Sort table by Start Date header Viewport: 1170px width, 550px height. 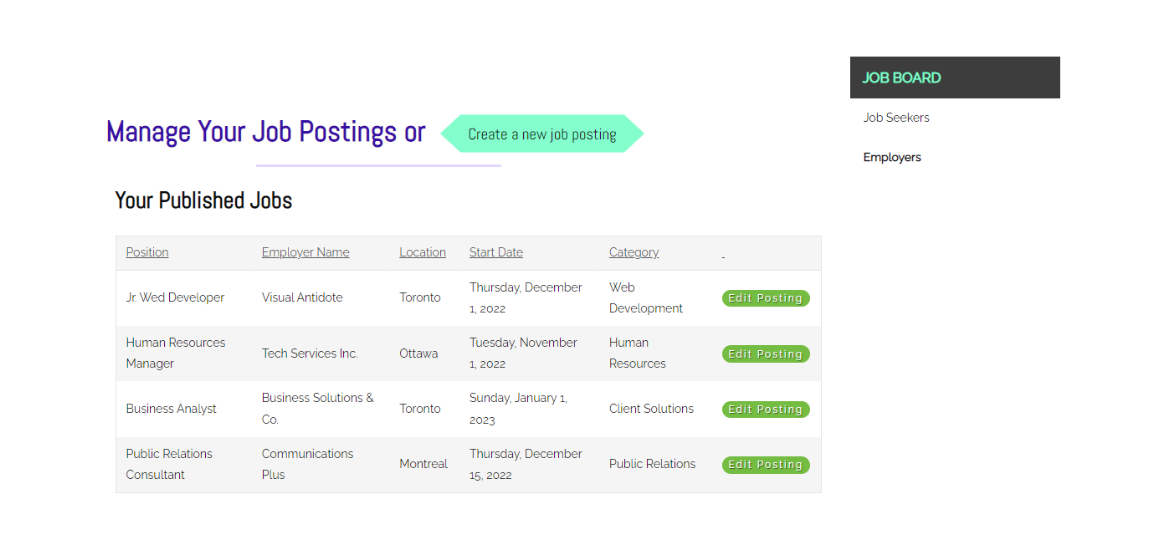[496, 252]
